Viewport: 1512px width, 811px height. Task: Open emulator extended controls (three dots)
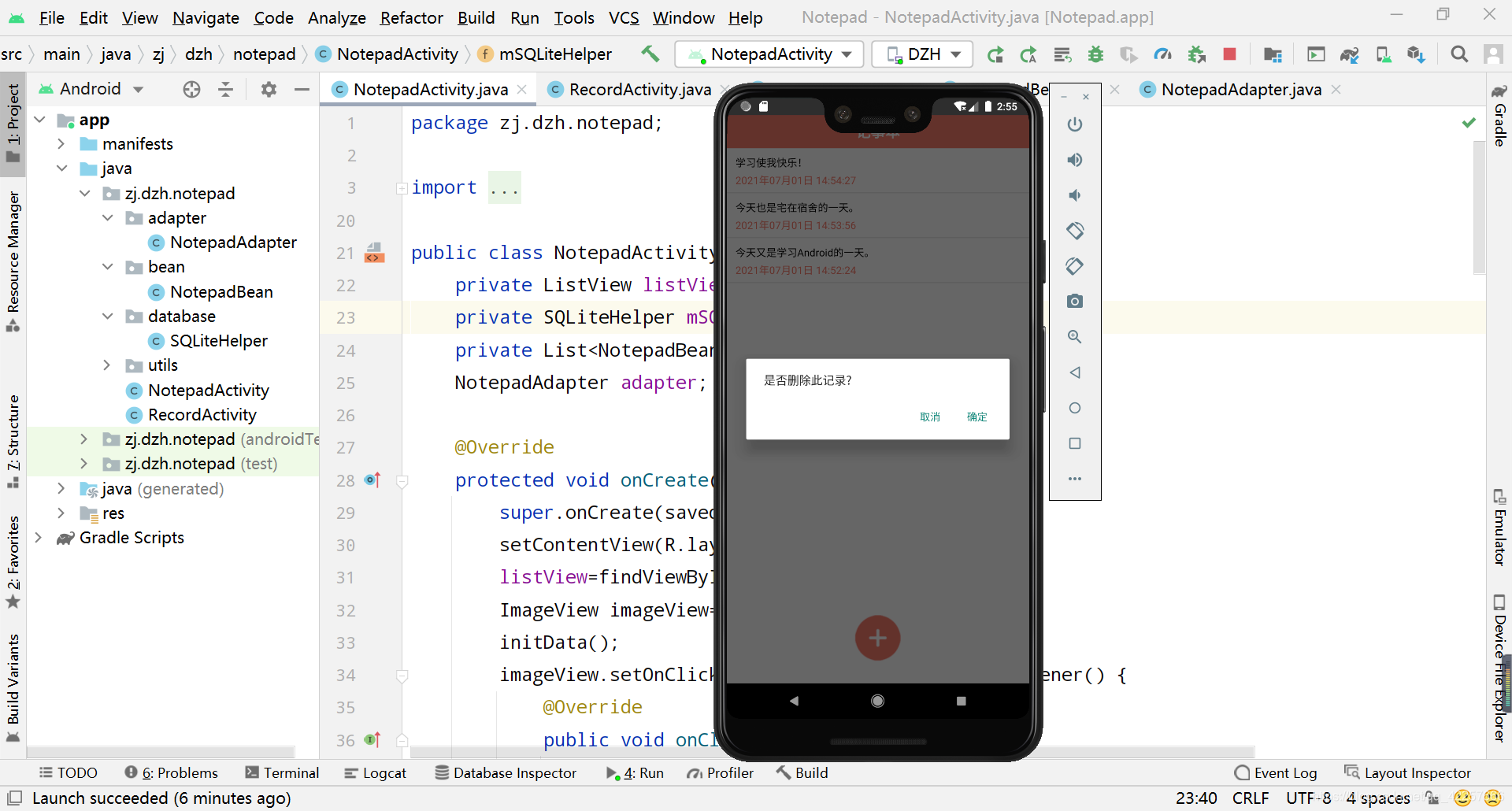(1075, 479)
